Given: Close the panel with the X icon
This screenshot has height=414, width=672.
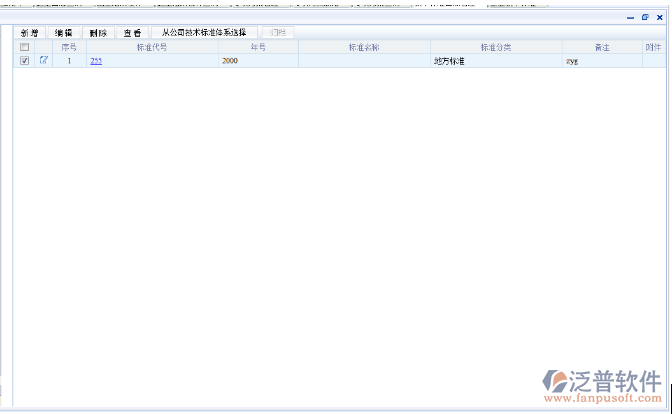Looking at the screenshot, I should pos(660,17).
